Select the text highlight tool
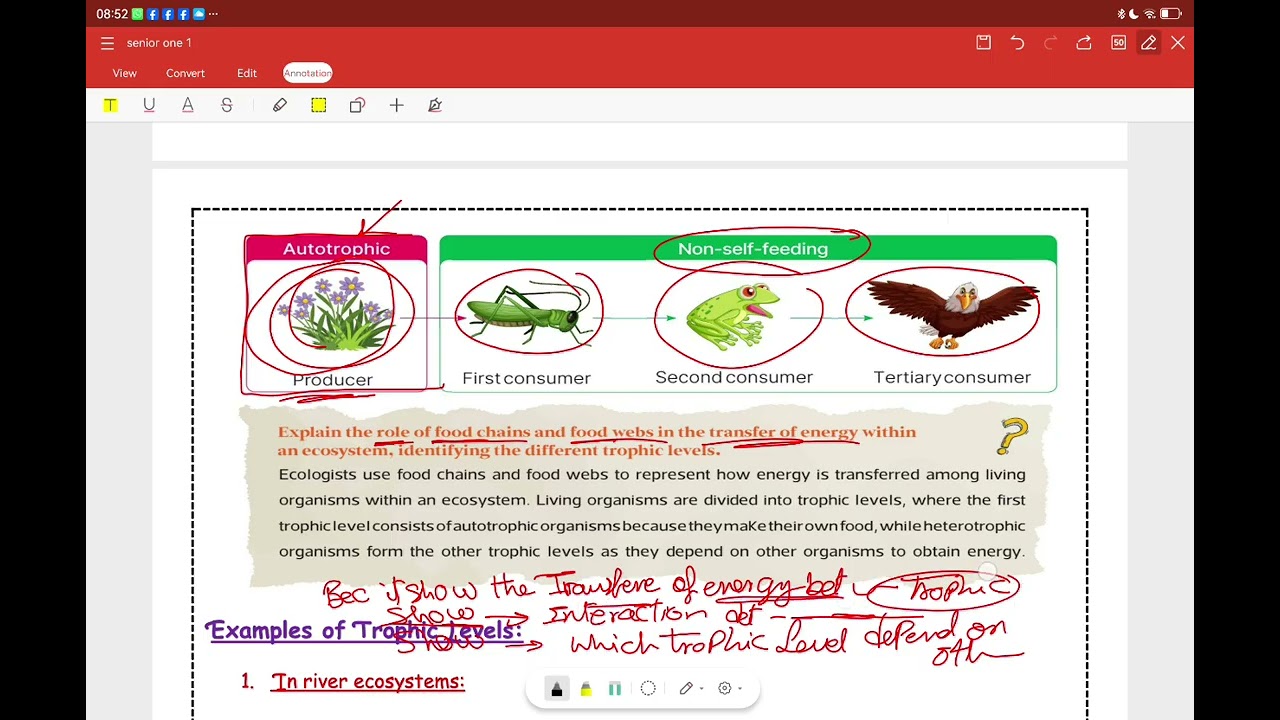This screenshot has height=720, width=1280. [110, 105]
